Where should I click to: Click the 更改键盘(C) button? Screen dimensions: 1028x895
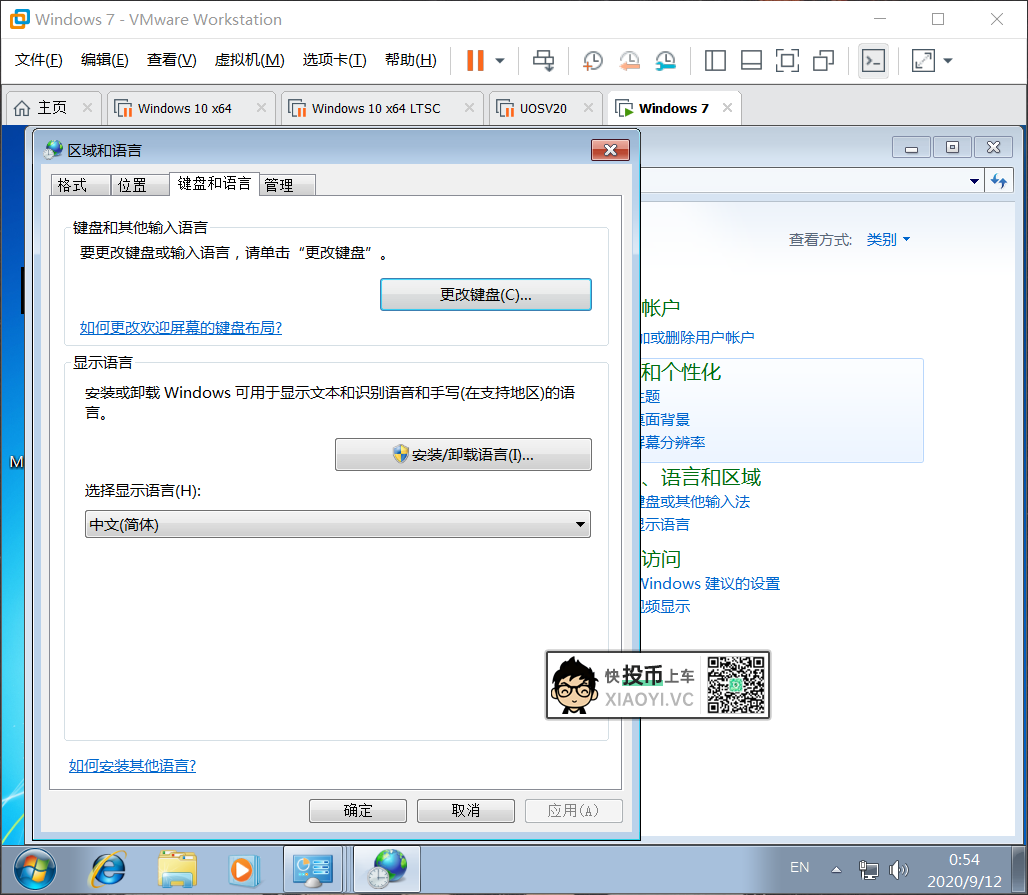pyautogui.click(x=485, y=294)
